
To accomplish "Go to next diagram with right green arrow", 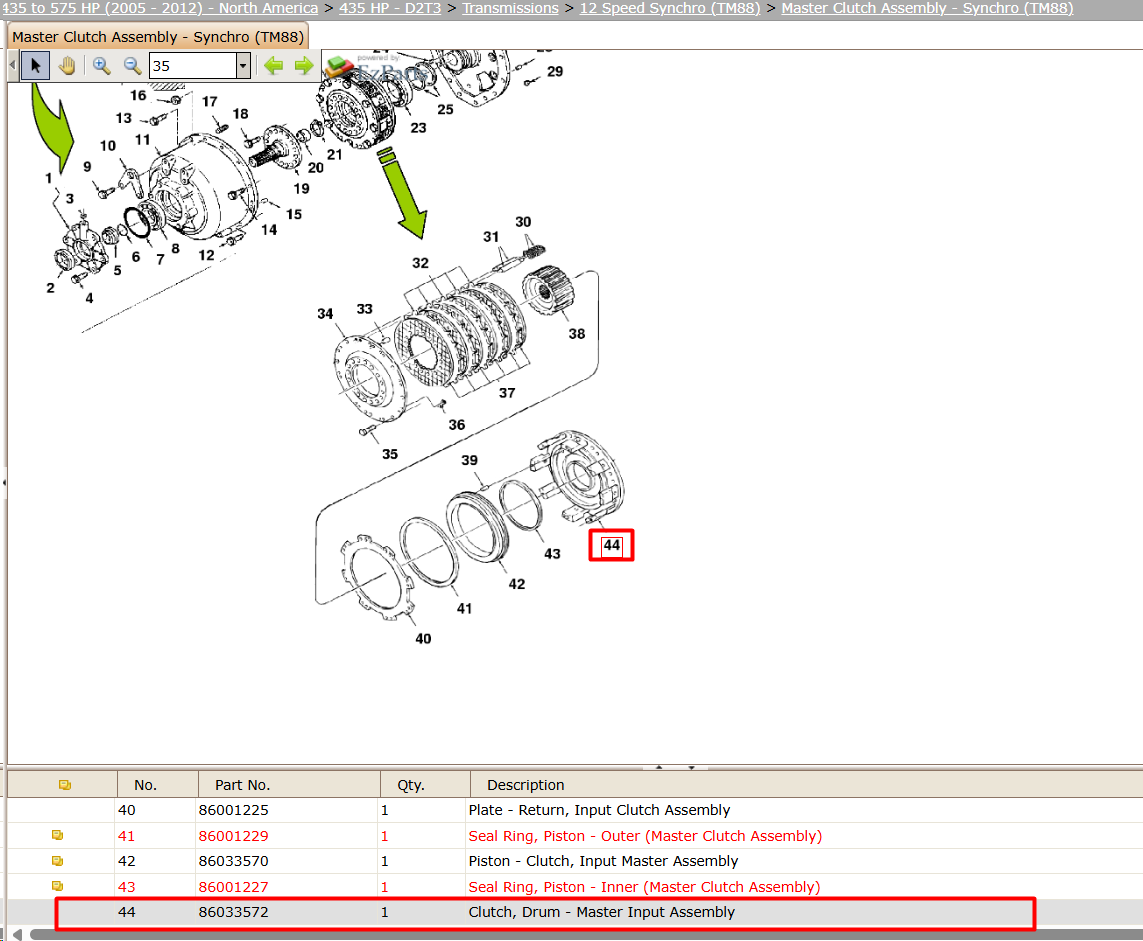I will click(x=304, y=66).
